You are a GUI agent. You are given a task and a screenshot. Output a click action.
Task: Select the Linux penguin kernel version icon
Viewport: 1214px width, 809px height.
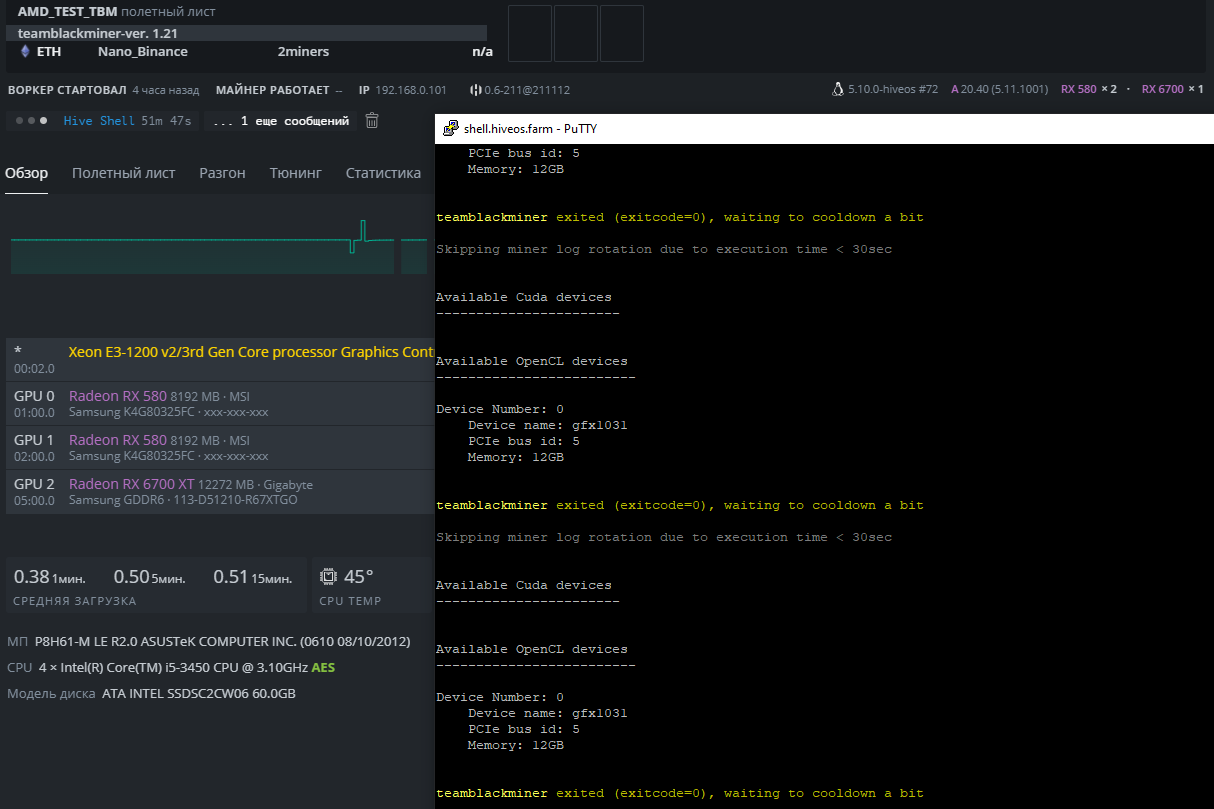838,89
